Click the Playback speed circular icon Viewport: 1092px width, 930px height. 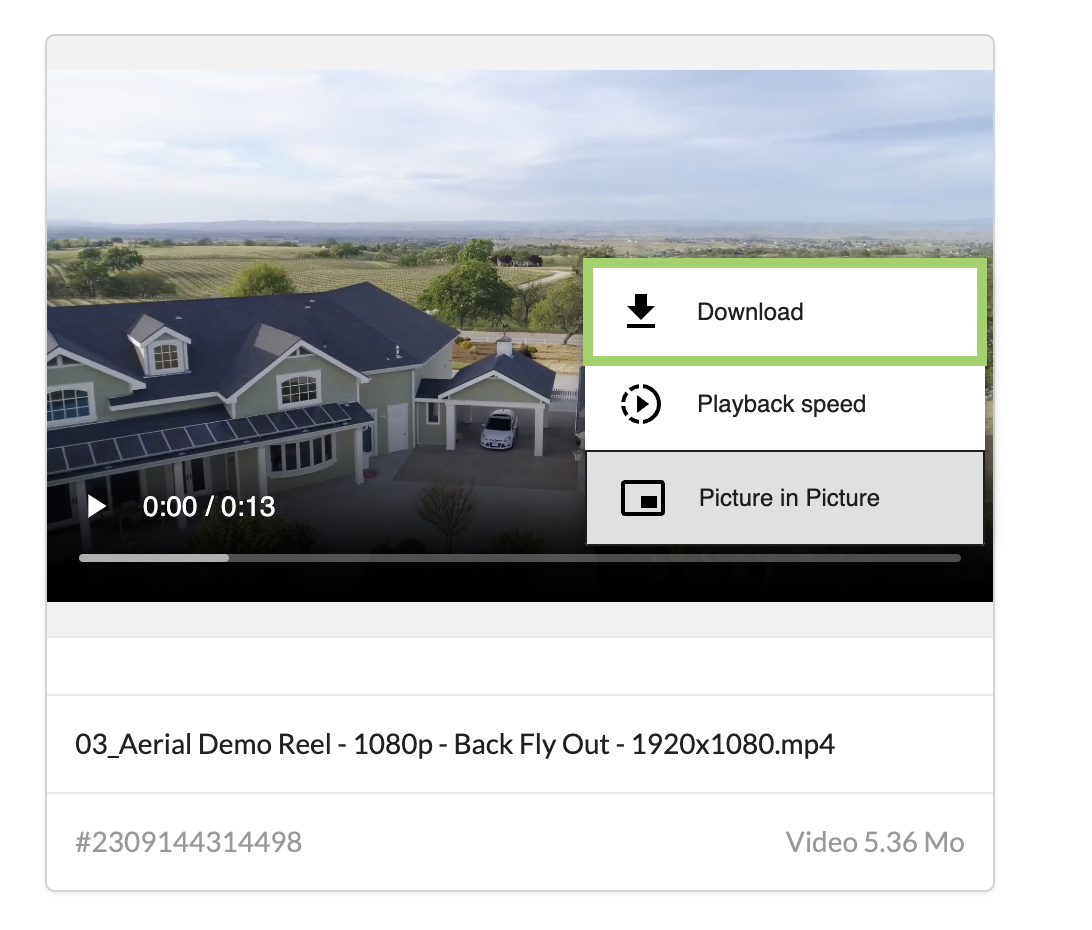640,404
